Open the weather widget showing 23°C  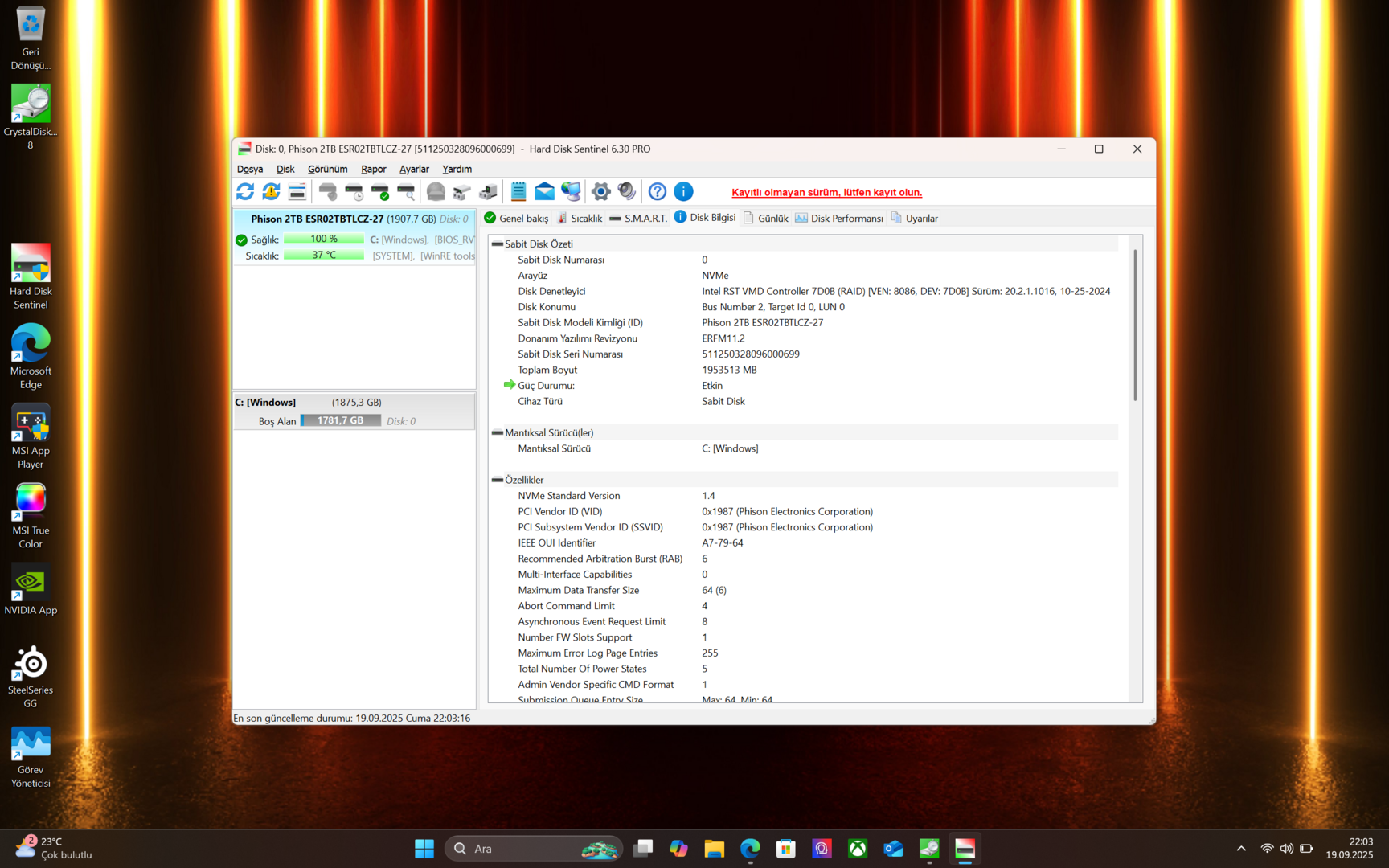(x=54, y=849)
